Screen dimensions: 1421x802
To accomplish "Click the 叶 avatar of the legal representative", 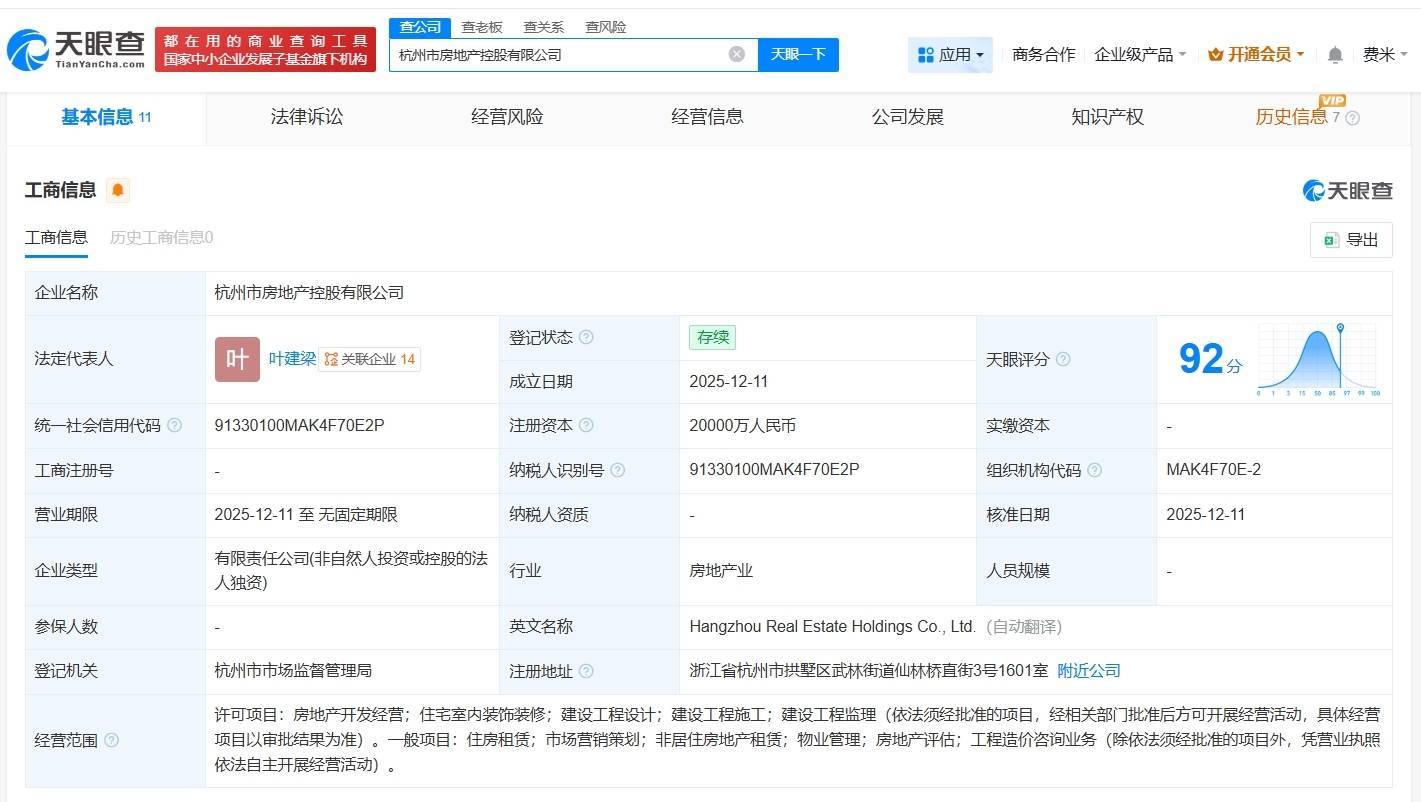I will point(237,358).
